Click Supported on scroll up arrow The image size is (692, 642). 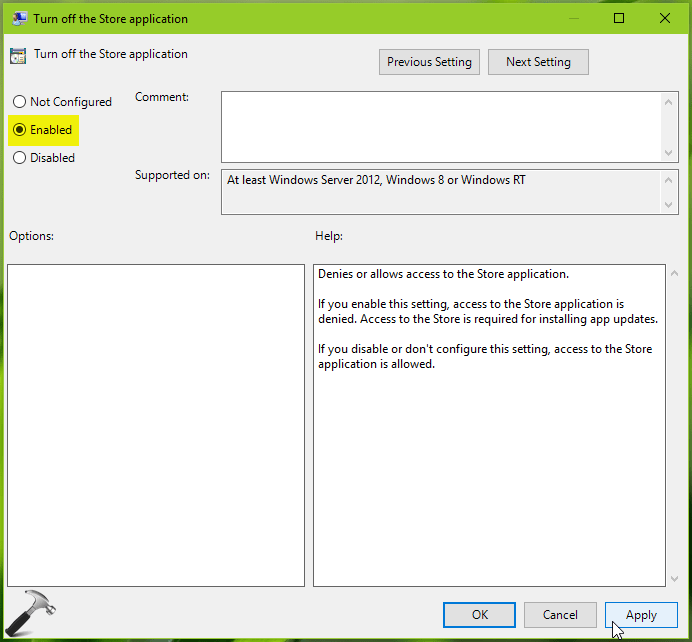coord(669,180)
